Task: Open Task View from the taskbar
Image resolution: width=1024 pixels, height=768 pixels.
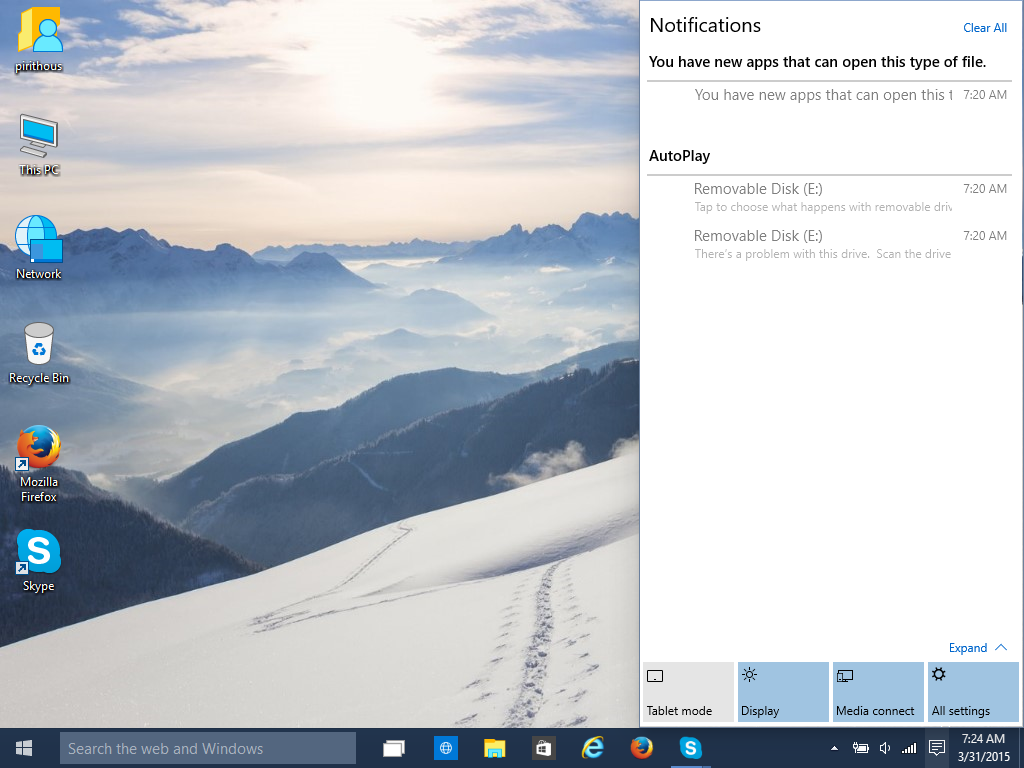Action: (x=394, y=748)
